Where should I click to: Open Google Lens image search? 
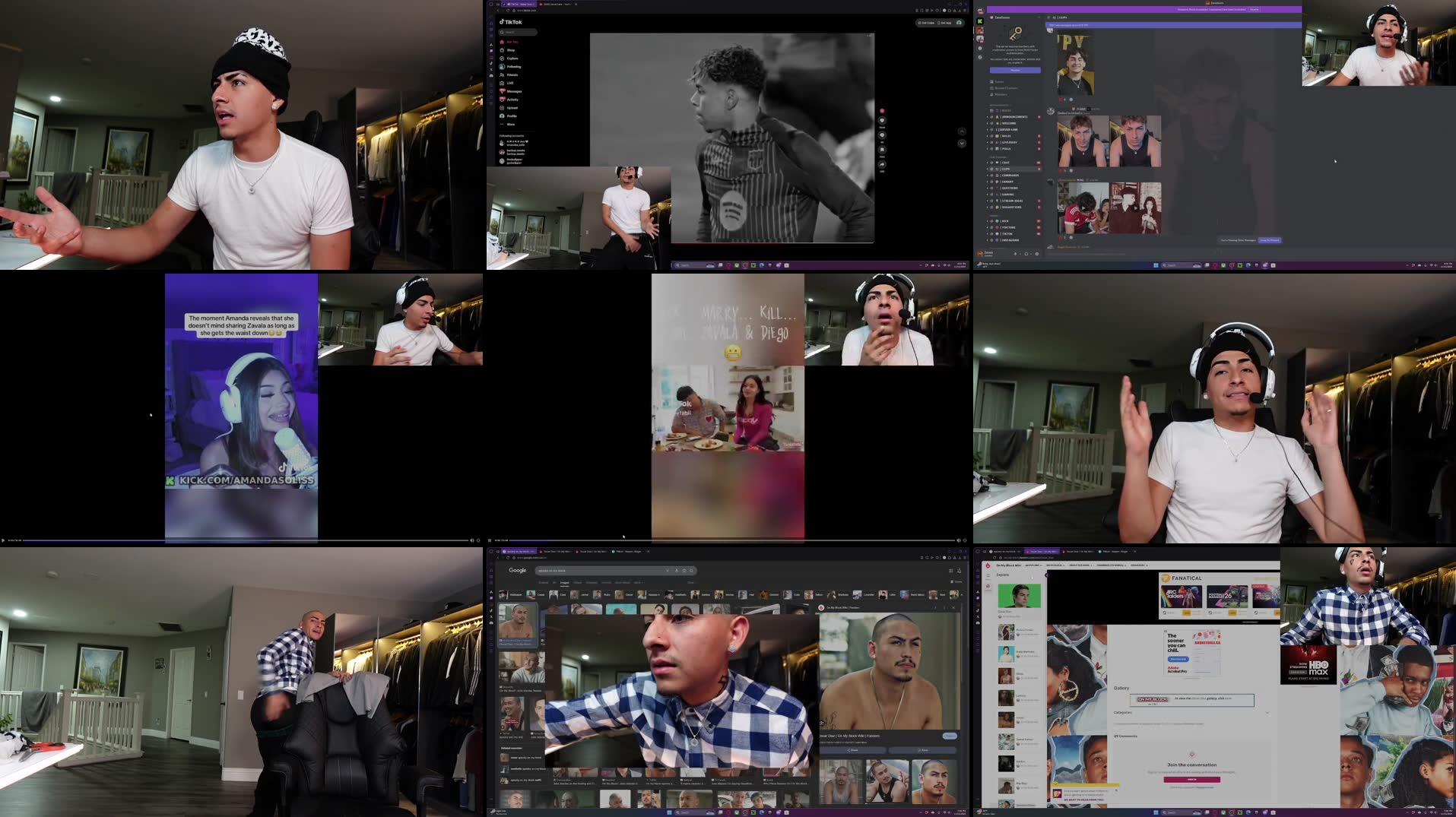(x=684, y=571)
